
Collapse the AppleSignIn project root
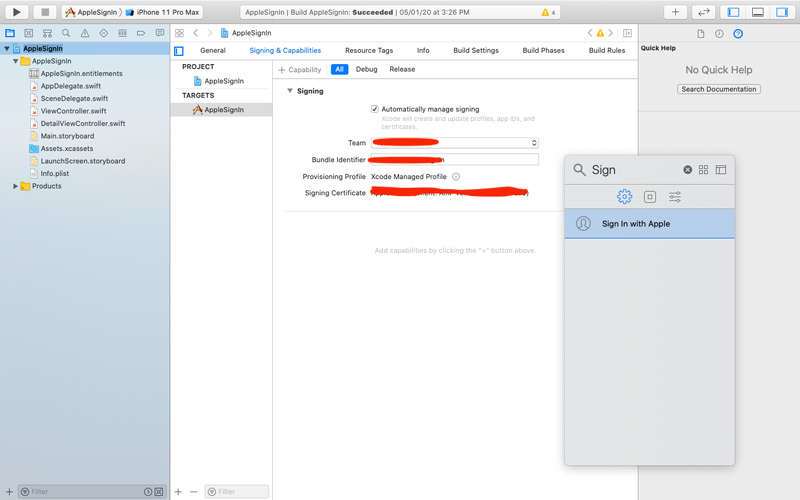click(x=7, y=48)
